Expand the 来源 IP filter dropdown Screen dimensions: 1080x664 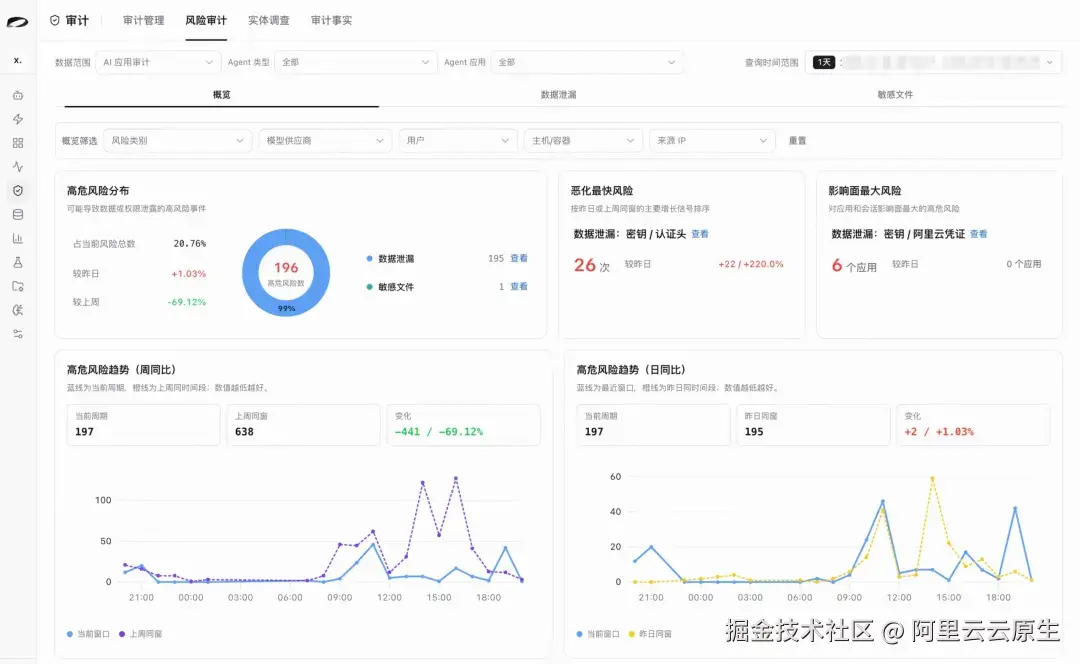pos(712,141)
